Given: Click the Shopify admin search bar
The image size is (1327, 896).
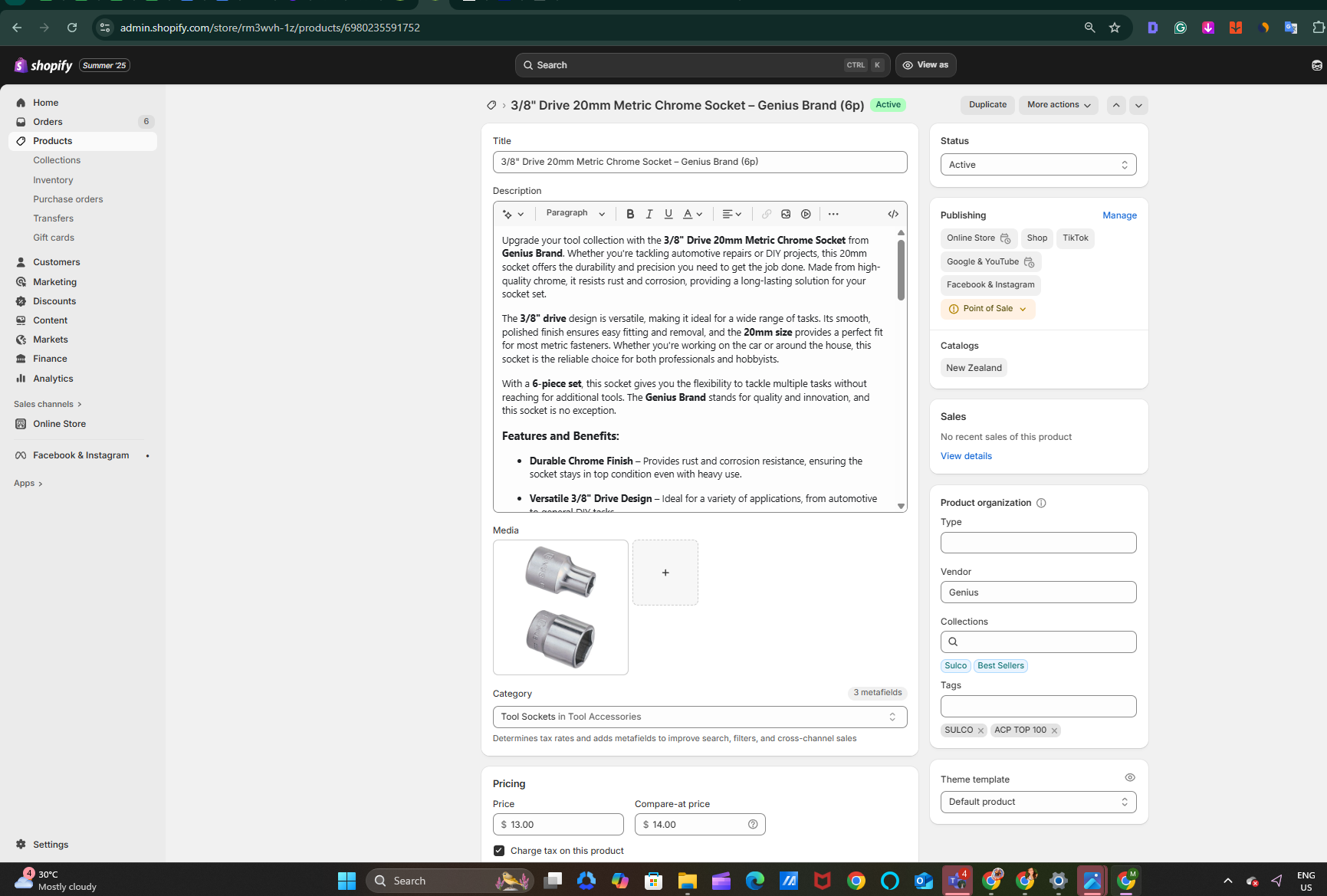Looking at the screenshot, I should (702, 65).
